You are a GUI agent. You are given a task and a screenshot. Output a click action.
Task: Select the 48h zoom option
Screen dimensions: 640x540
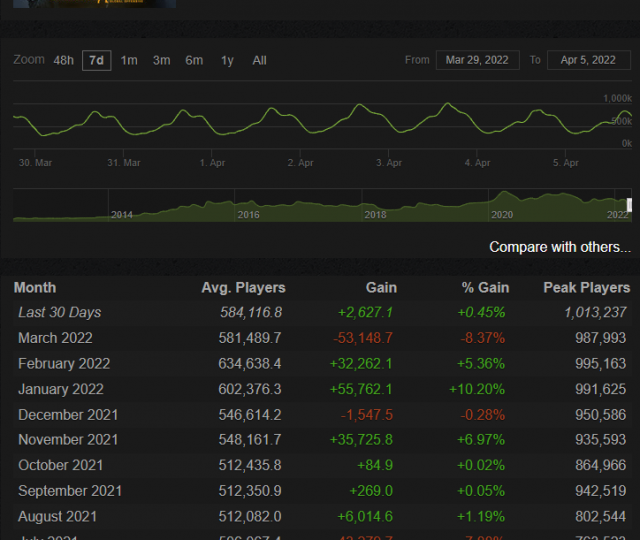coord(63,60)
